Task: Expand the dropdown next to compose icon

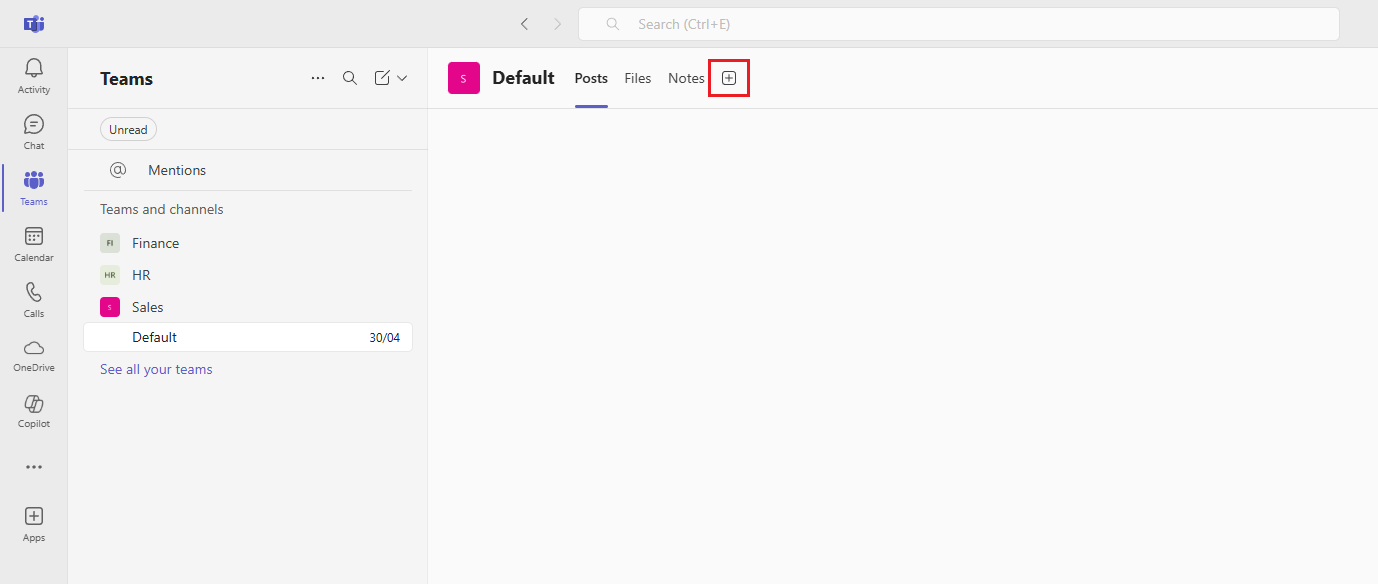Action: 402,78
